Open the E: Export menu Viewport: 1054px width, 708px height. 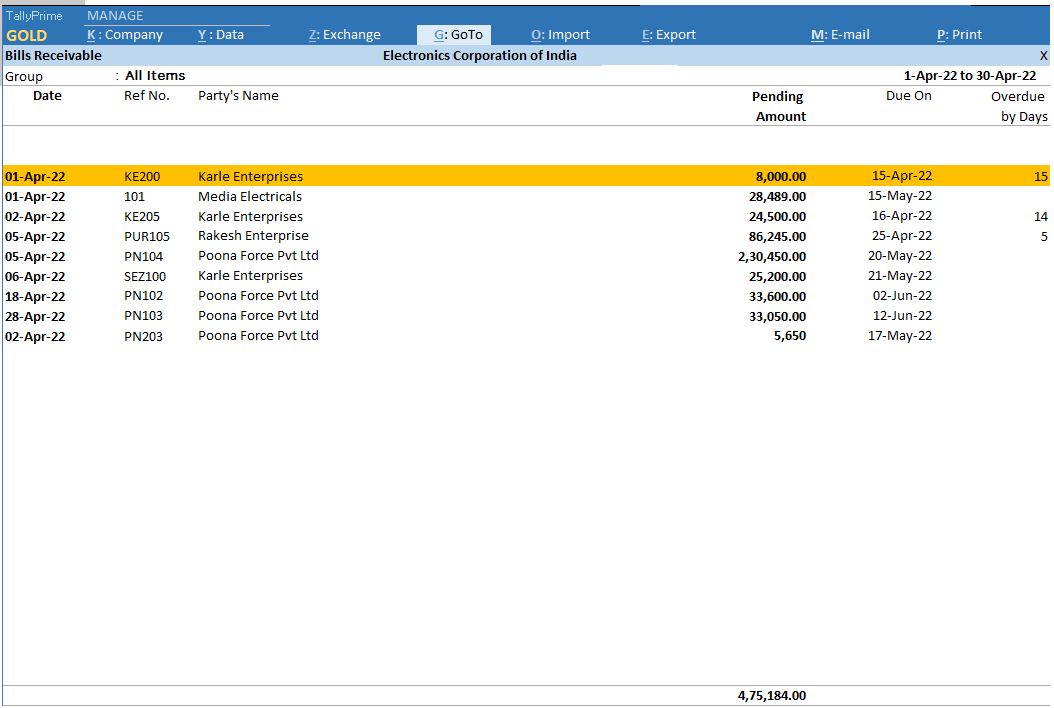pyautogui.click(x=668, y=35)
